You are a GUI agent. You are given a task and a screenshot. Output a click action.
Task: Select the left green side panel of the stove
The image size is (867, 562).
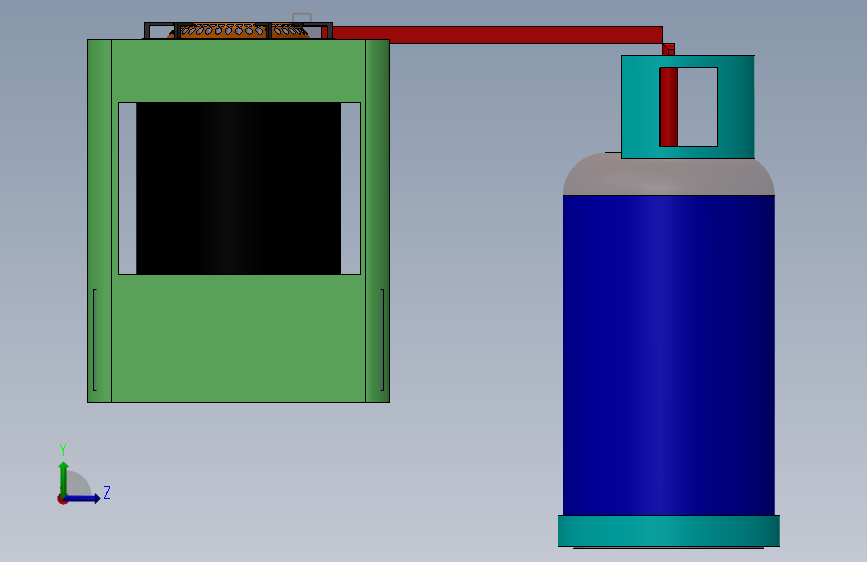pos(100,221)
